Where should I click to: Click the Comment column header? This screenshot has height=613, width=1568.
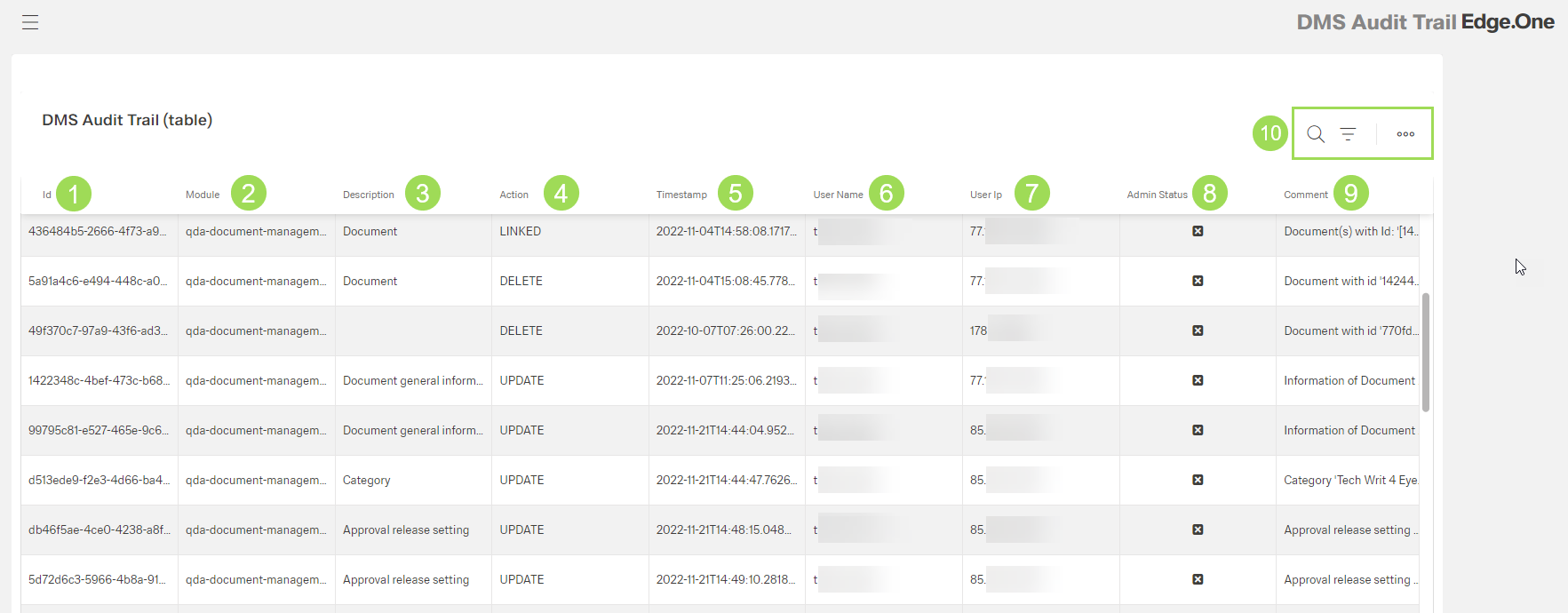coord(1305,195)
